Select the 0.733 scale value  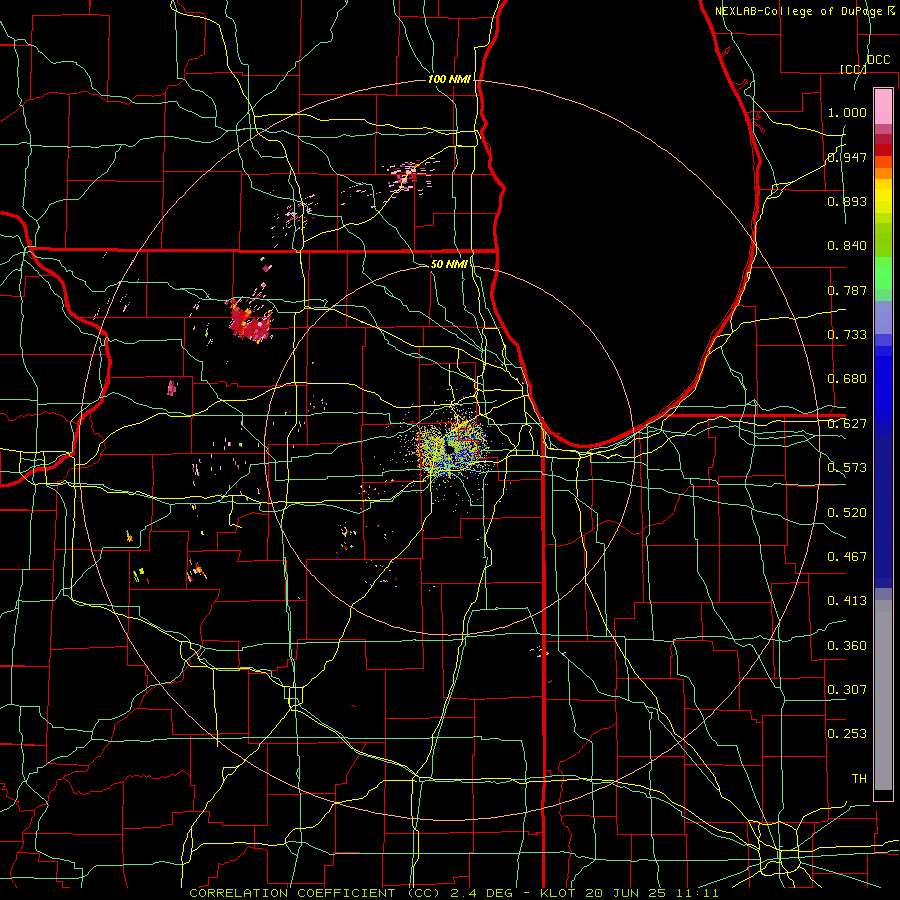[847, 335]
